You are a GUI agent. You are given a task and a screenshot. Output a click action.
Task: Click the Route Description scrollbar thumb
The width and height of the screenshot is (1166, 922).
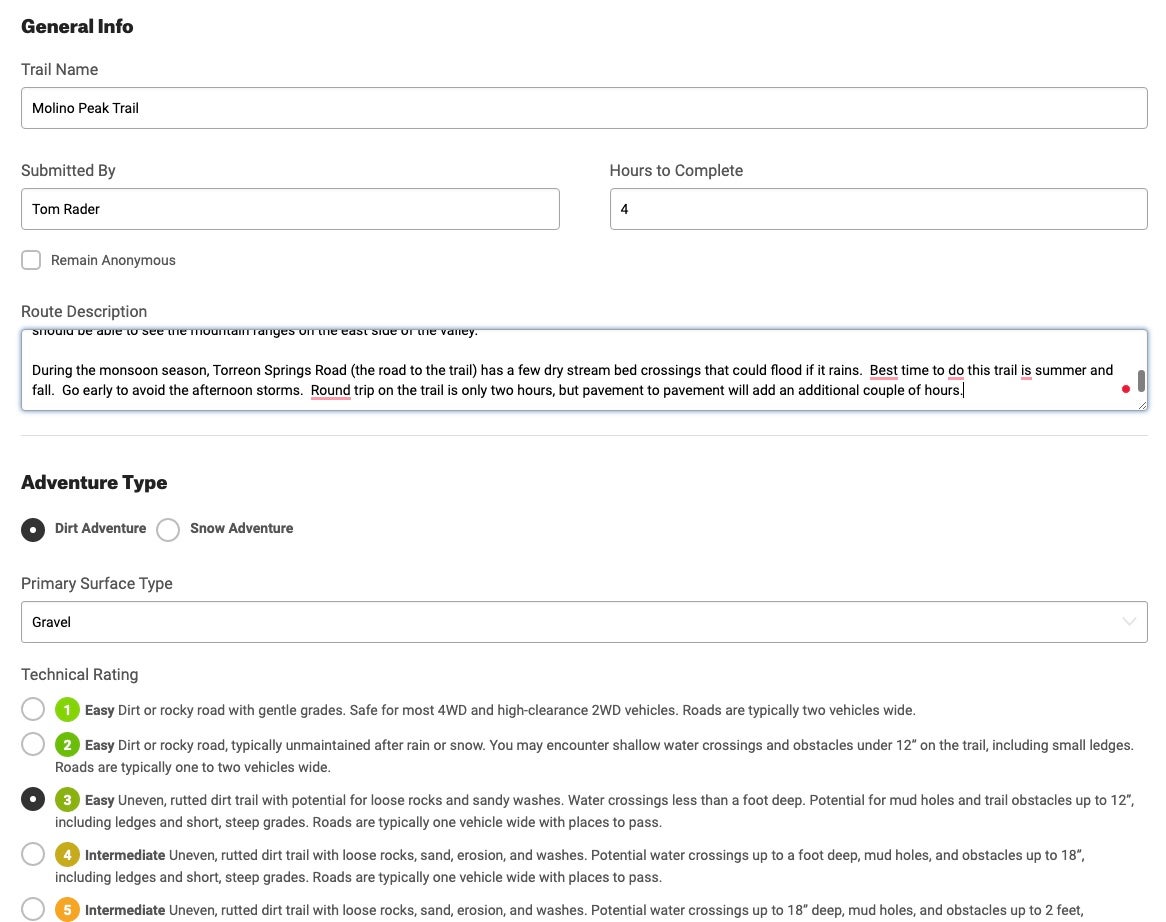pyautogui.click(x=1141, y=381)
